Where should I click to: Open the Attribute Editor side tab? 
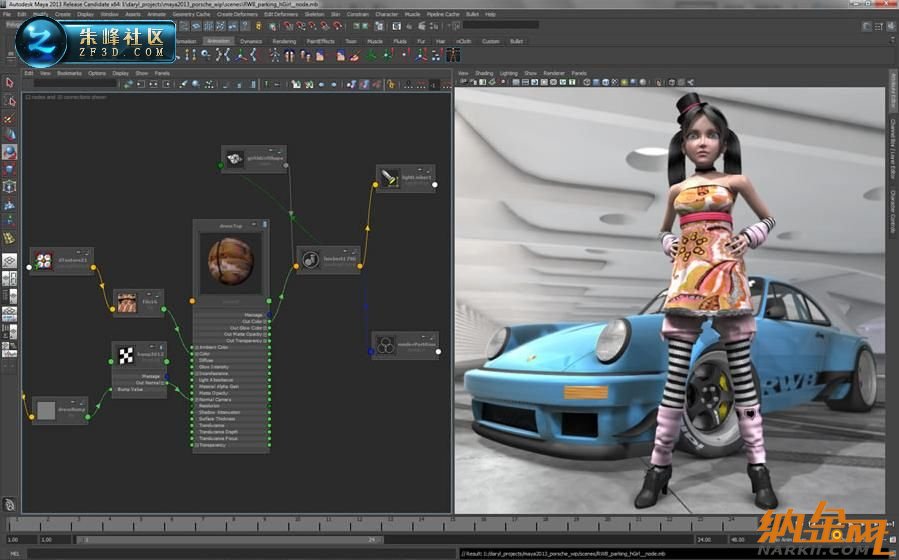tap(893, 91)
